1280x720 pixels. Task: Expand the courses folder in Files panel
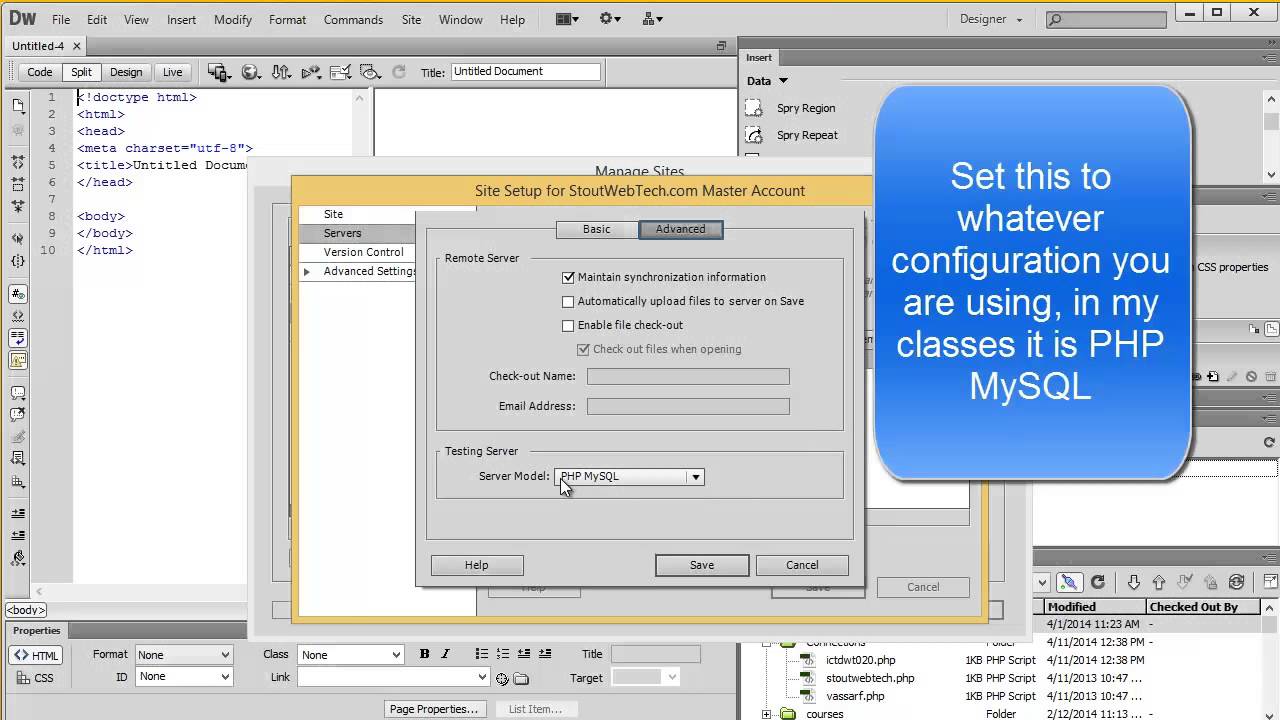click(766, 714)
